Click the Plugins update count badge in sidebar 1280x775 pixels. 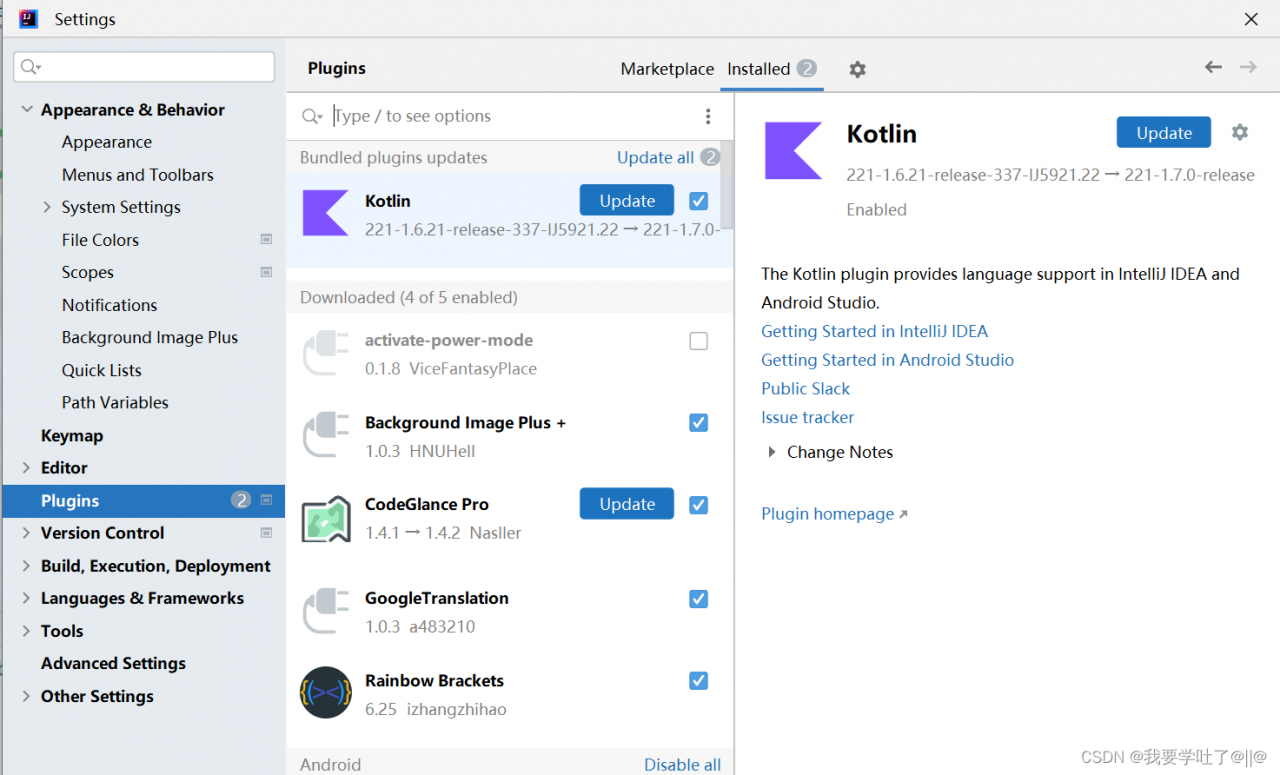click(241, 500)
